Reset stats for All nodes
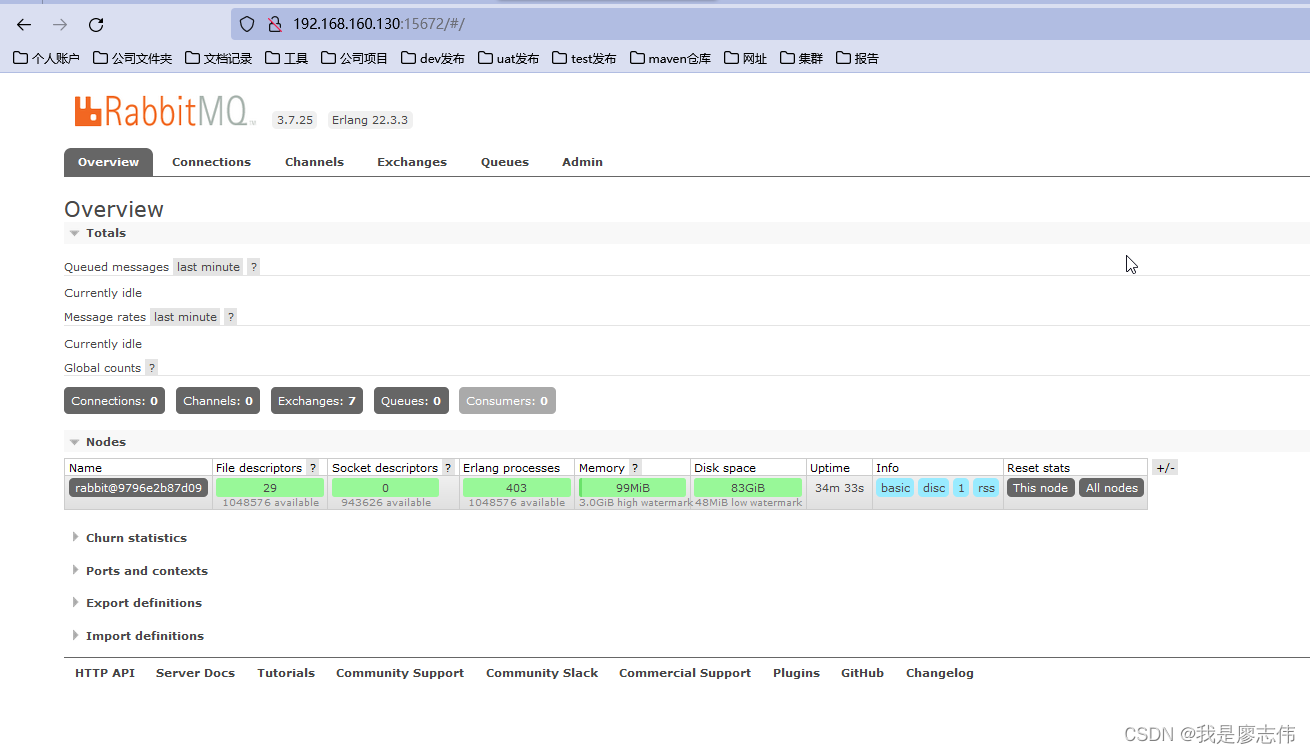Image resolution: width=1310 pixels, height=754 pixels. (1112, 488)
